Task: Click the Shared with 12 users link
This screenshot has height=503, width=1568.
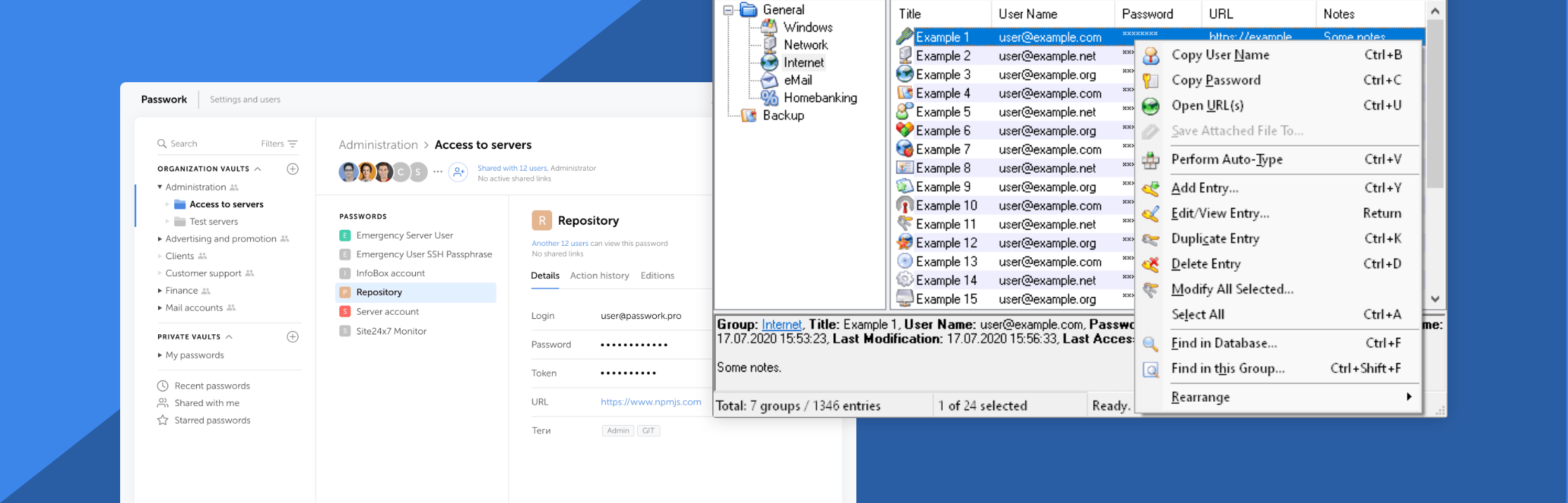Action: point(512,168)
